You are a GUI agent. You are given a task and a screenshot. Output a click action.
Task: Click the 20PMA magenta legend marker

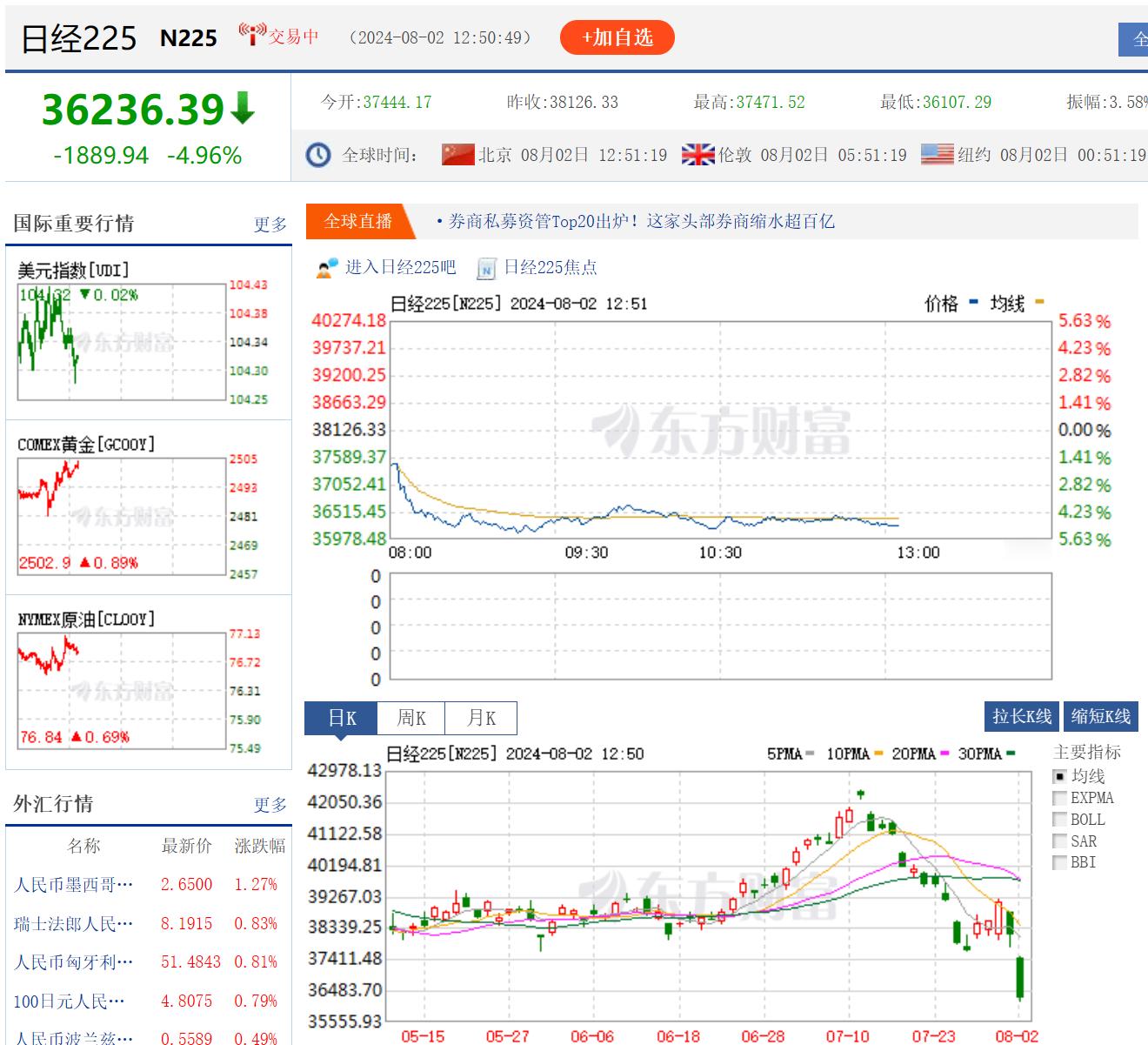point(945,754)
